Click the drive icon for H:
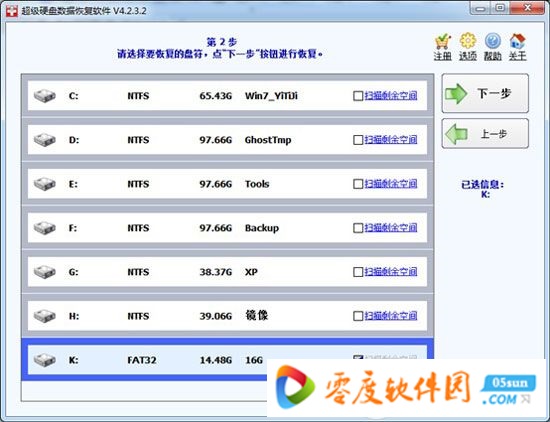Screen dimensions: 550x422 coord(45,316)
